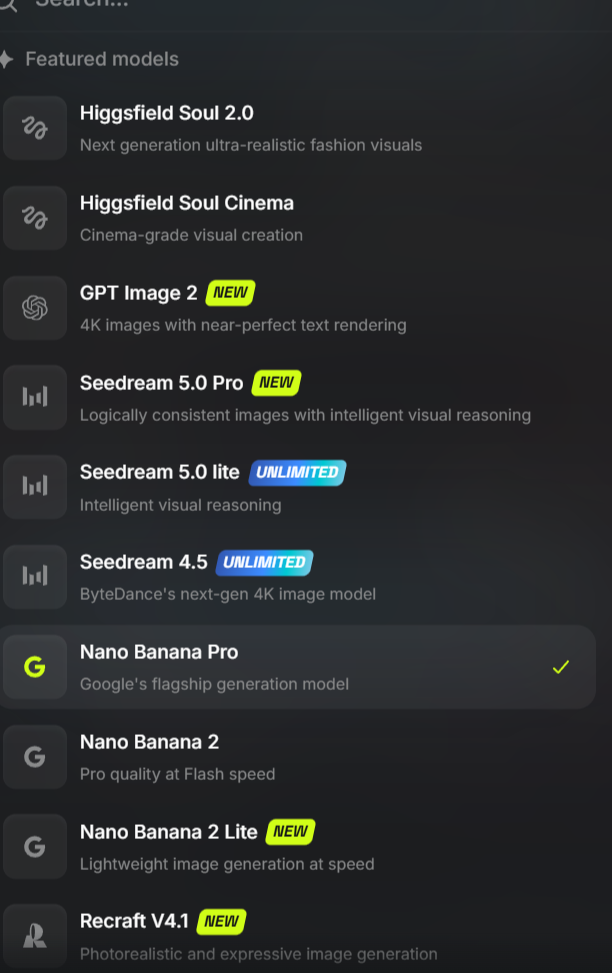Click the NEW badge next to Recraft V4.1
612x973 pixels.
point(222,921)
